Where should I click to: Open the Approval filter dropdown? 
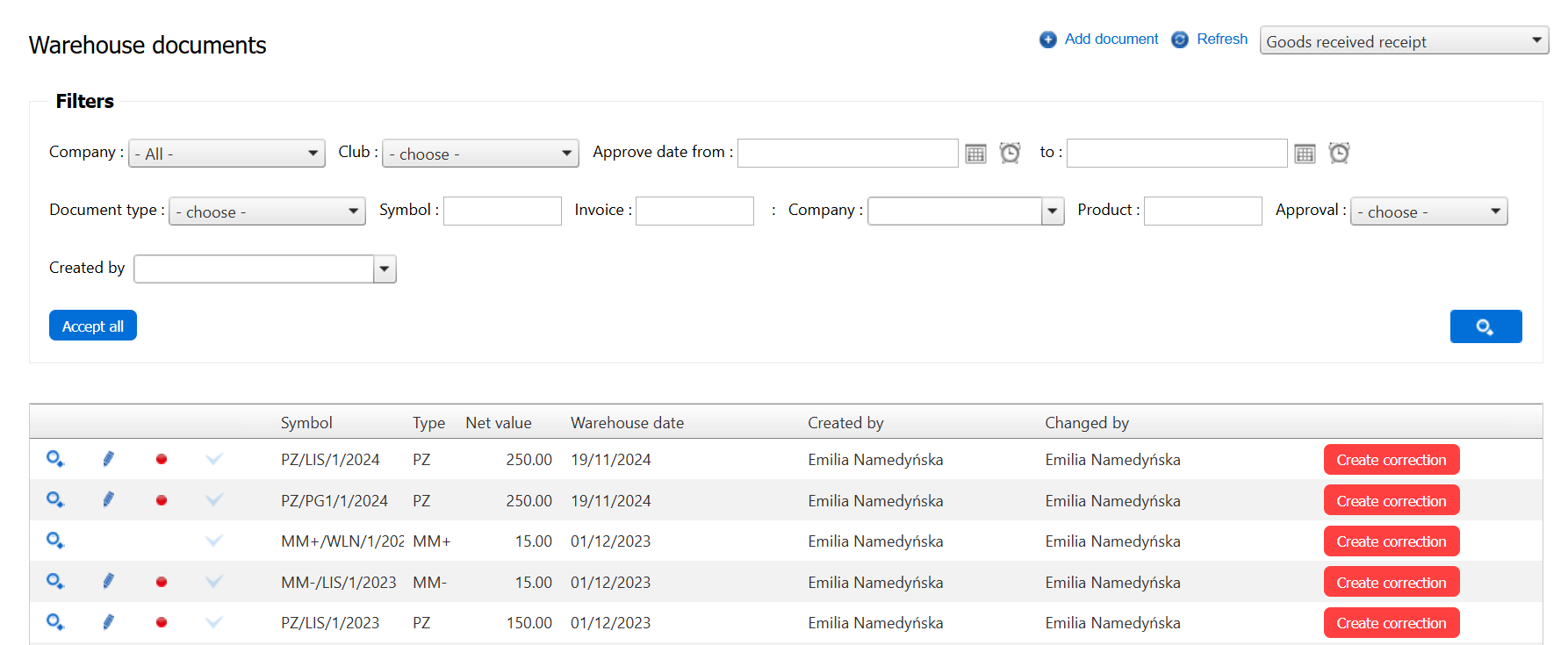[1428, 211]
